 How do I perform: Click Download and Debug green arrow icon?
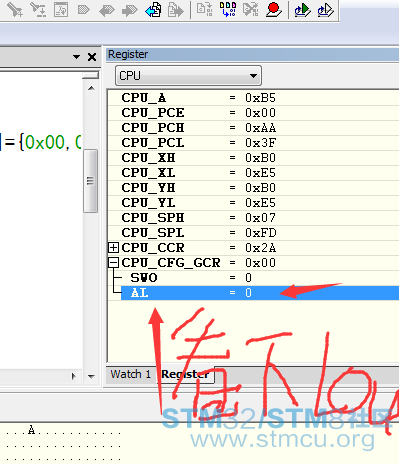(303, 9)
